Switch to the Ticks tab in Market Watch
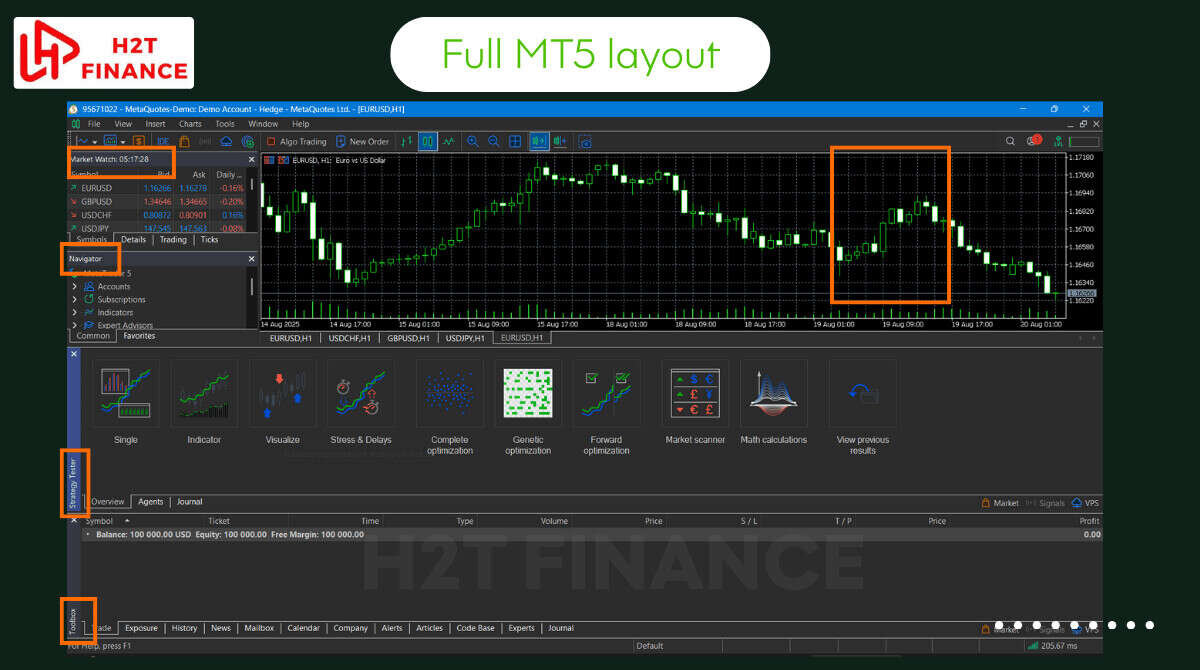The image size is (1200, 670). click(209, 240)
